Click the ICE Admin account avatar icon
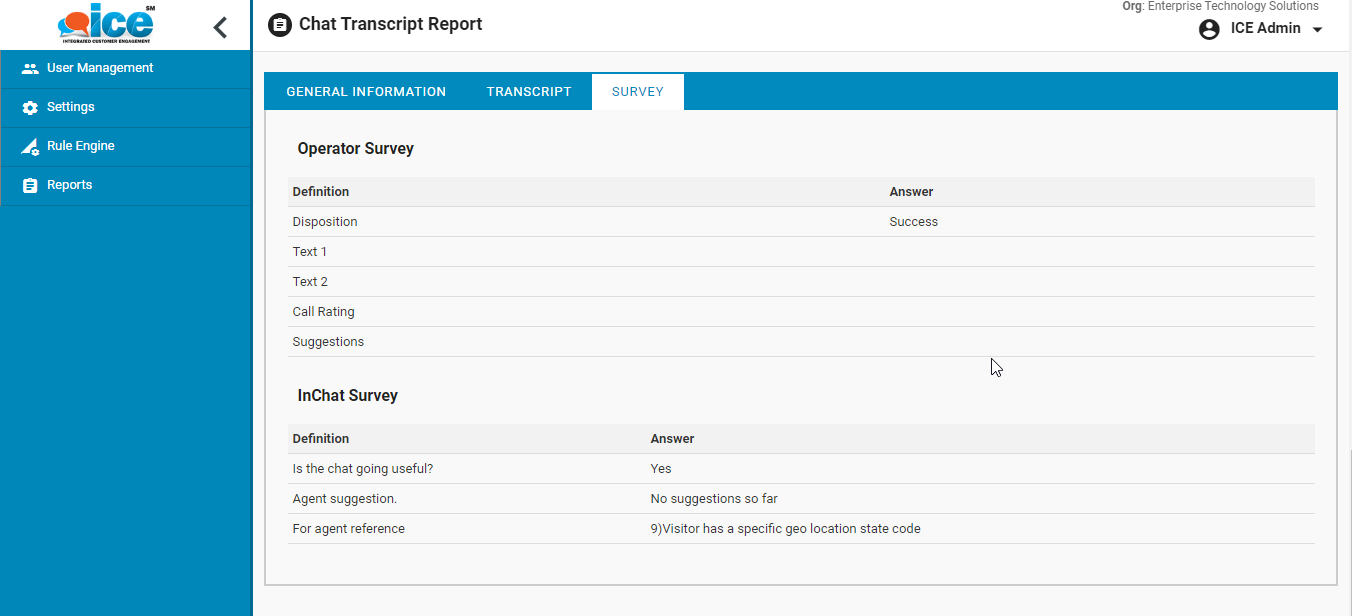This screenshot has height=616, width=1352. [x=1209, y=29]
